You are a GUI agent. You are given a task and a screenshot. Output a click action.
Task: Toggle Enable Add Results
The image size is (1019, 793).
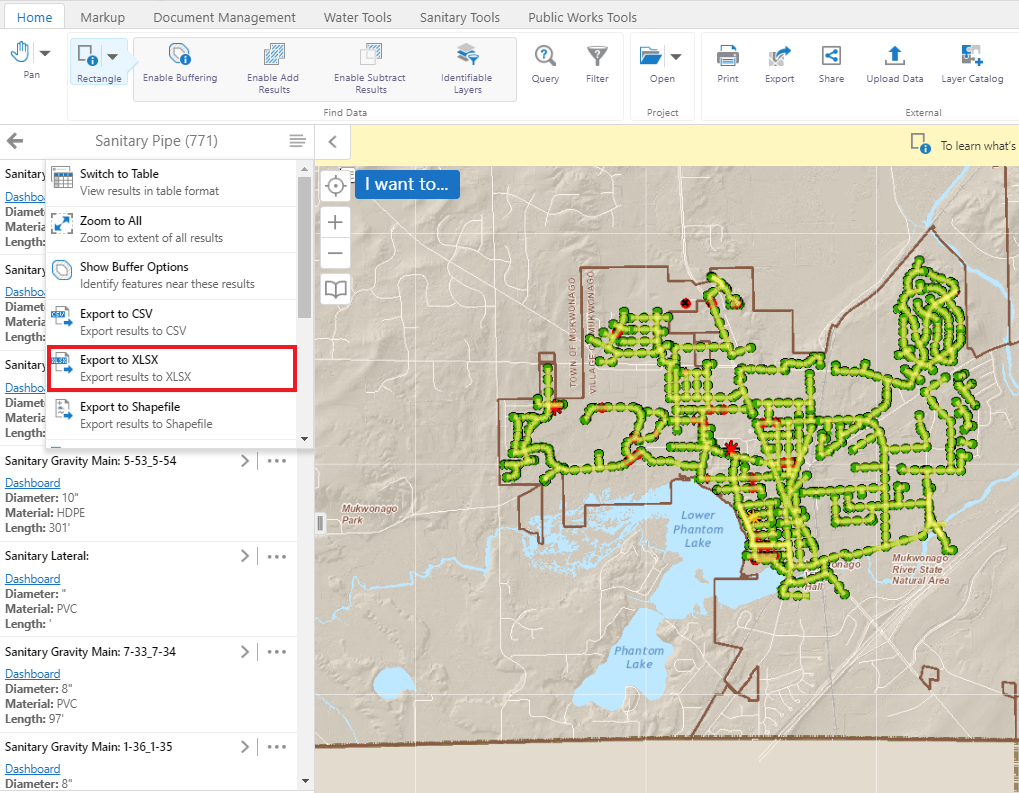coord(274,69)
